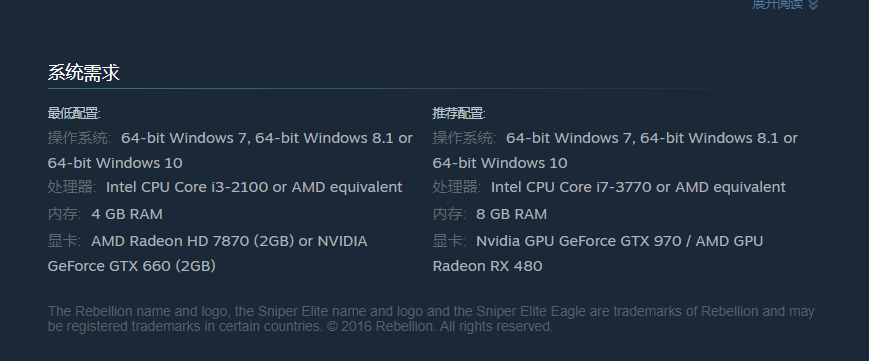Click the minimum 处理器 label
Screen dimensions: 869x361
[71, 187]
